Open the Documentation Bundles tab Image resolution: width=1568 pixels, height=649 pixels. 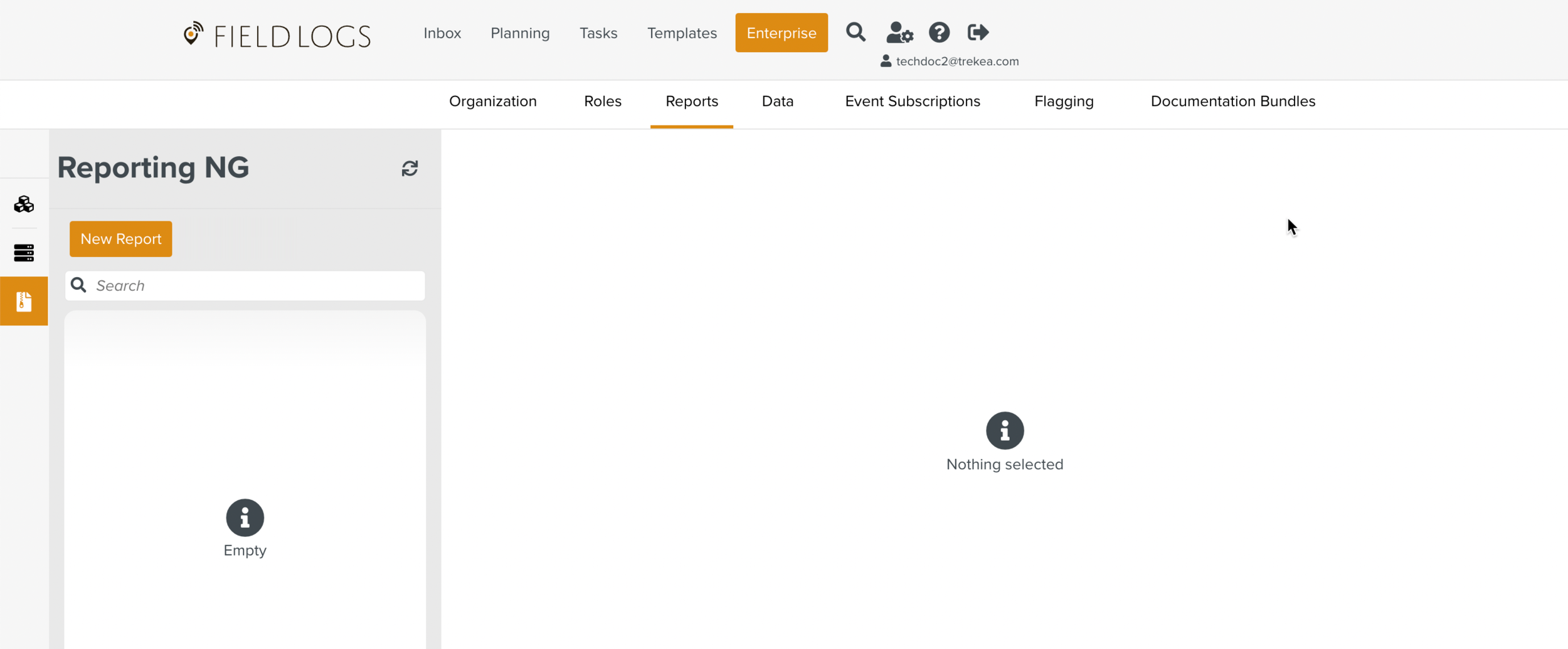click(1232, 102)
